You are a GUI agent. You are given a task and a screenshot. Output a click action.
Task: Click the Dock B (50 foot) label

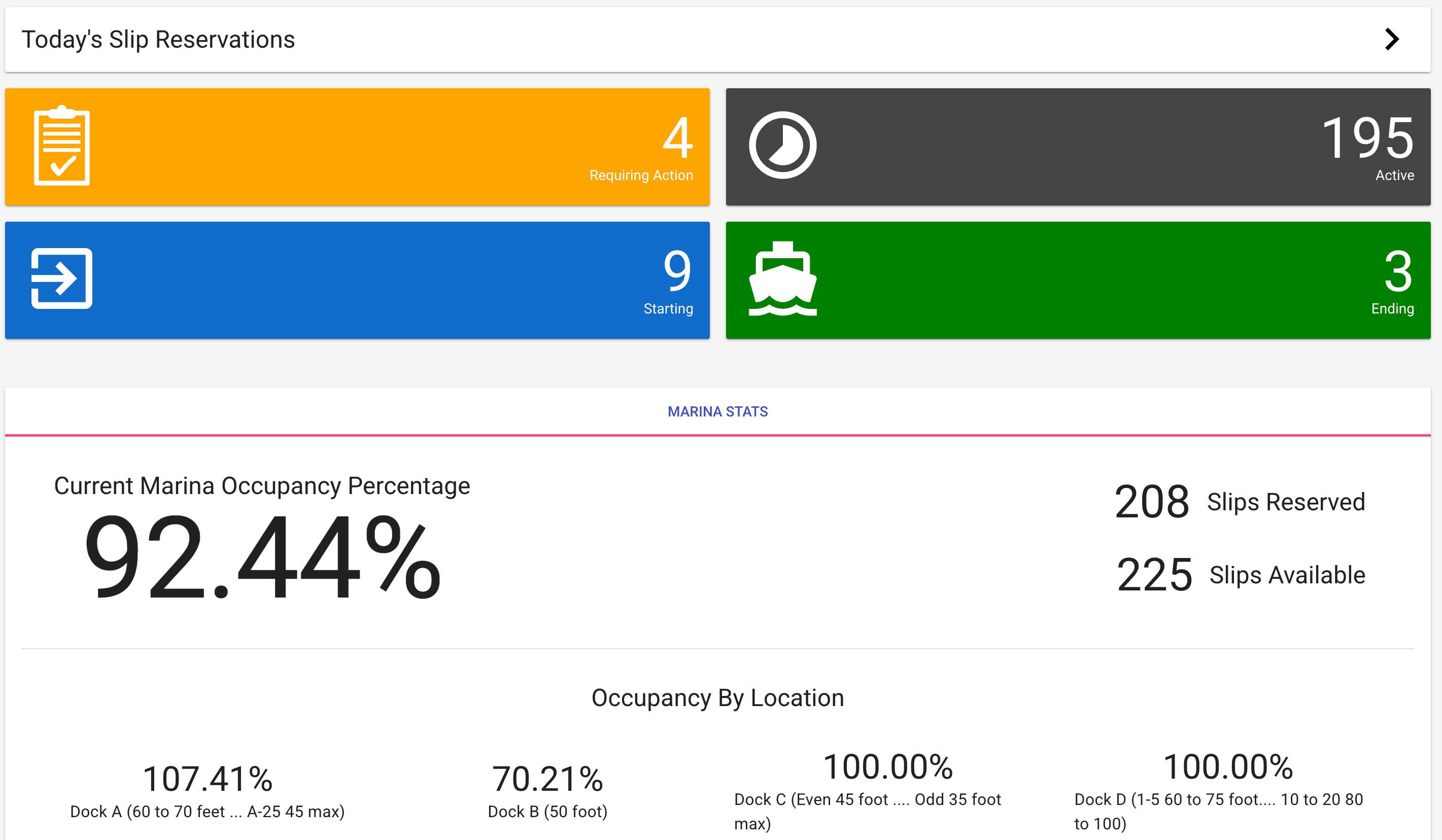[547, 812]
